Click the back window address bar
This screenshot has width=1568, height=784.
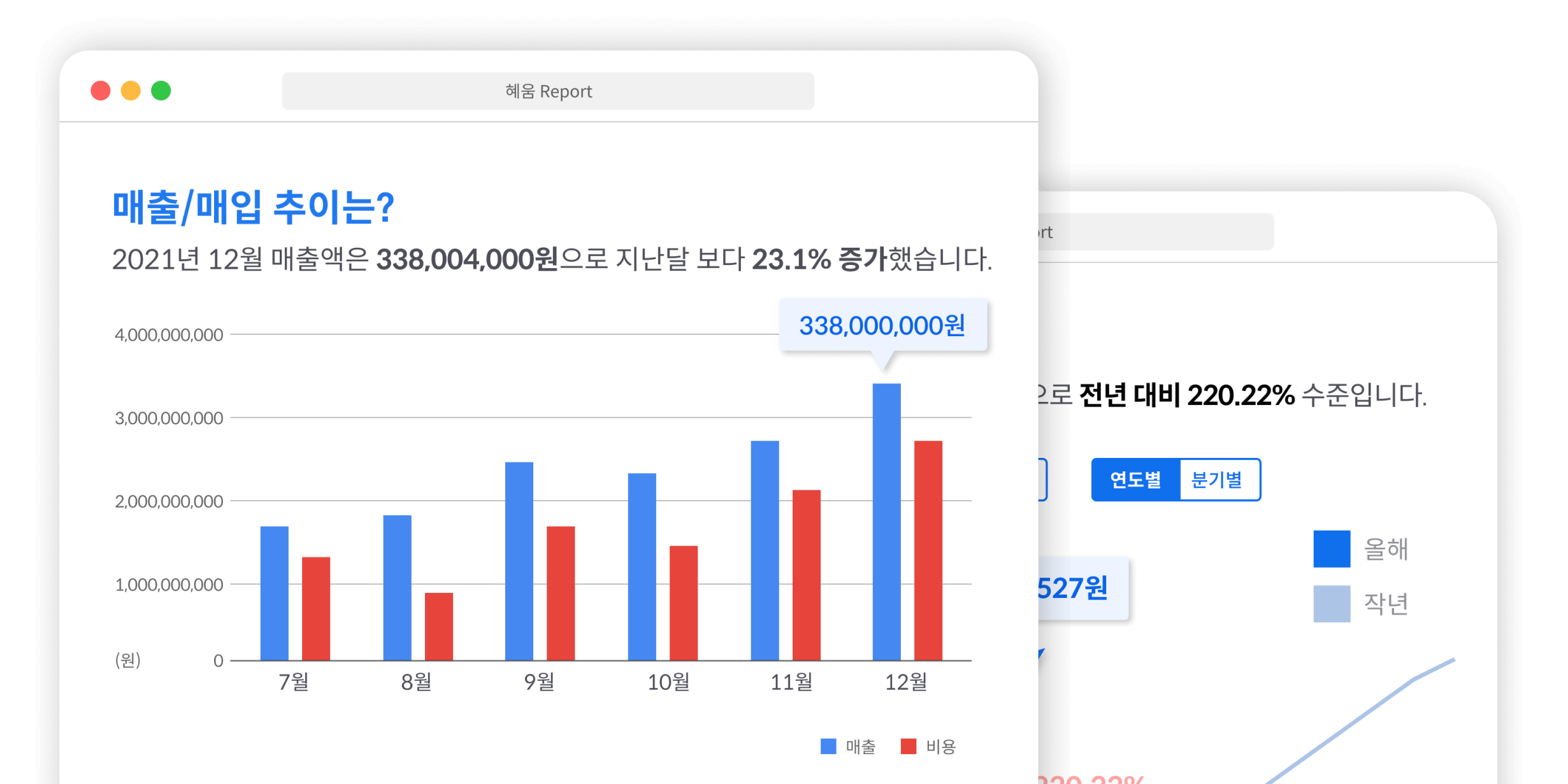coord(1156,232)
